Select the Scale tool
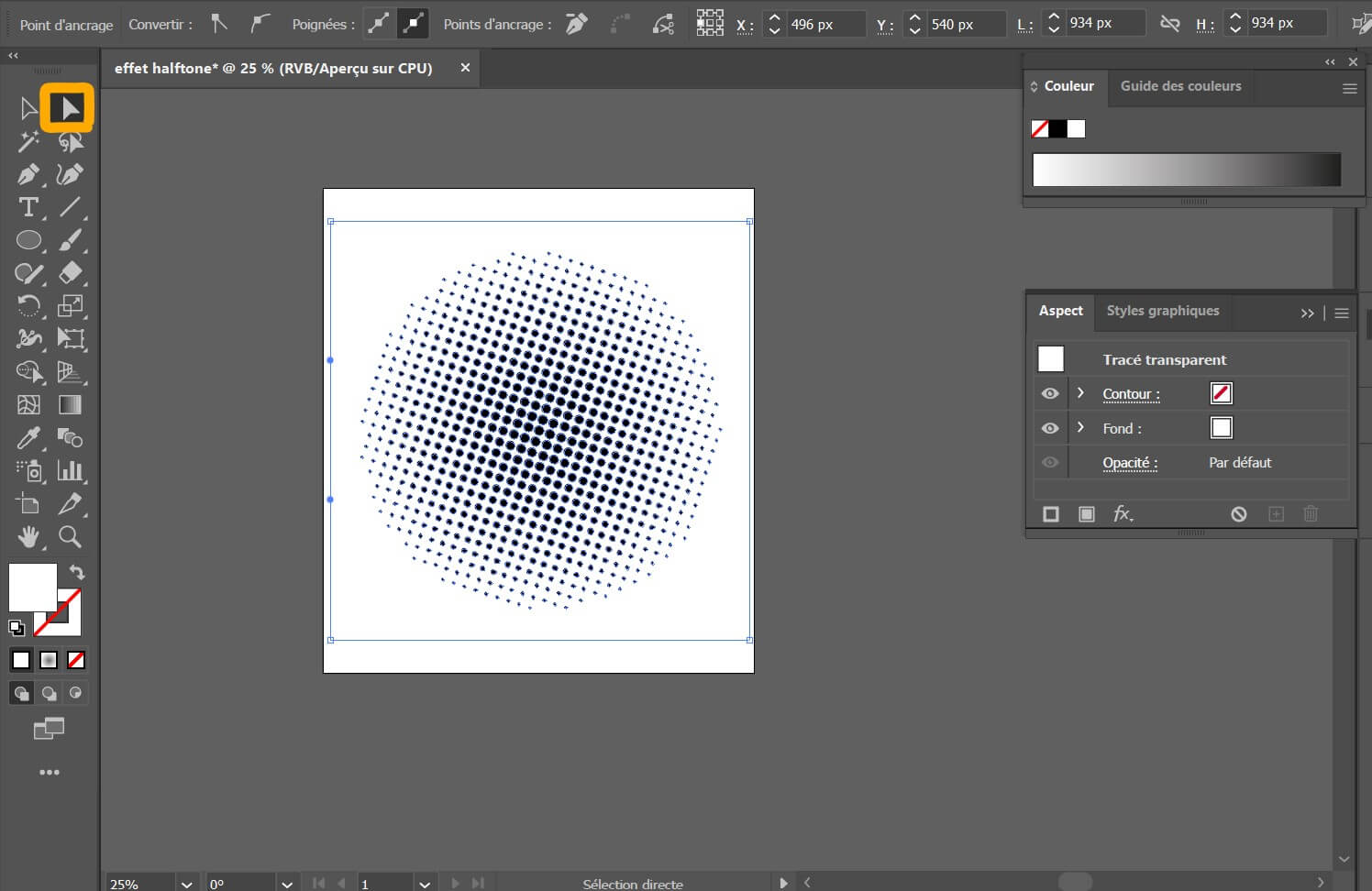Viewport: 1372px width, 891px height. [x=70, y=306]
